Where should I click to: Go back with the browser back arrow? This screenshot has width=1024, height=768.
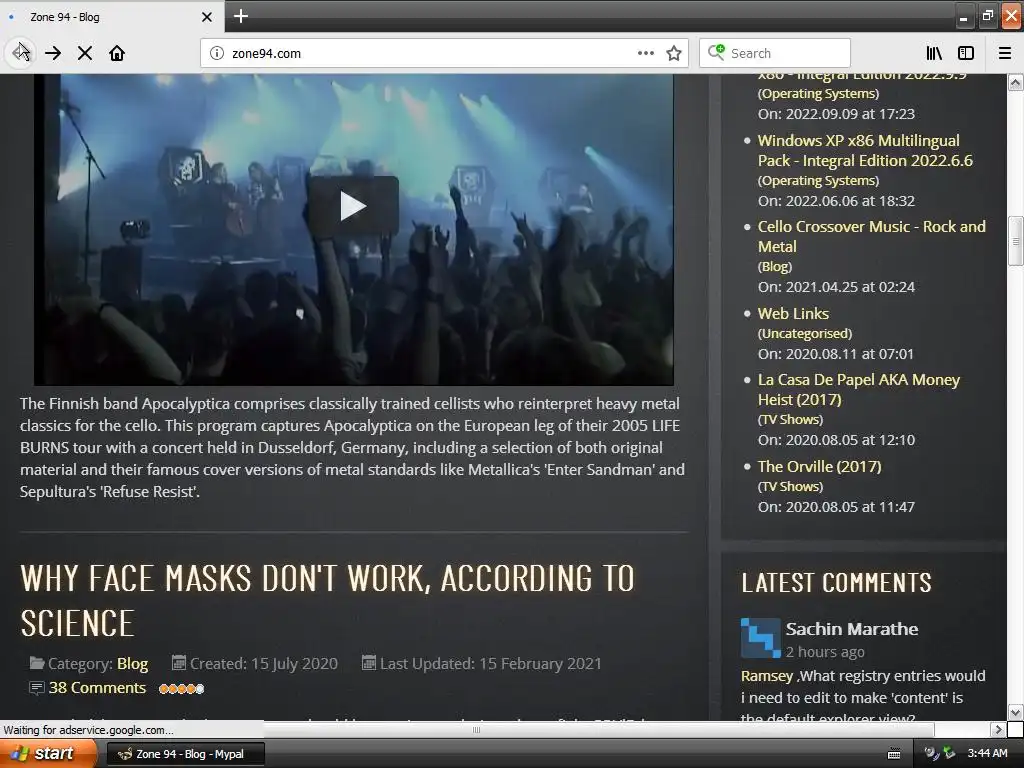pyautogui.click(x=21, y=53)
